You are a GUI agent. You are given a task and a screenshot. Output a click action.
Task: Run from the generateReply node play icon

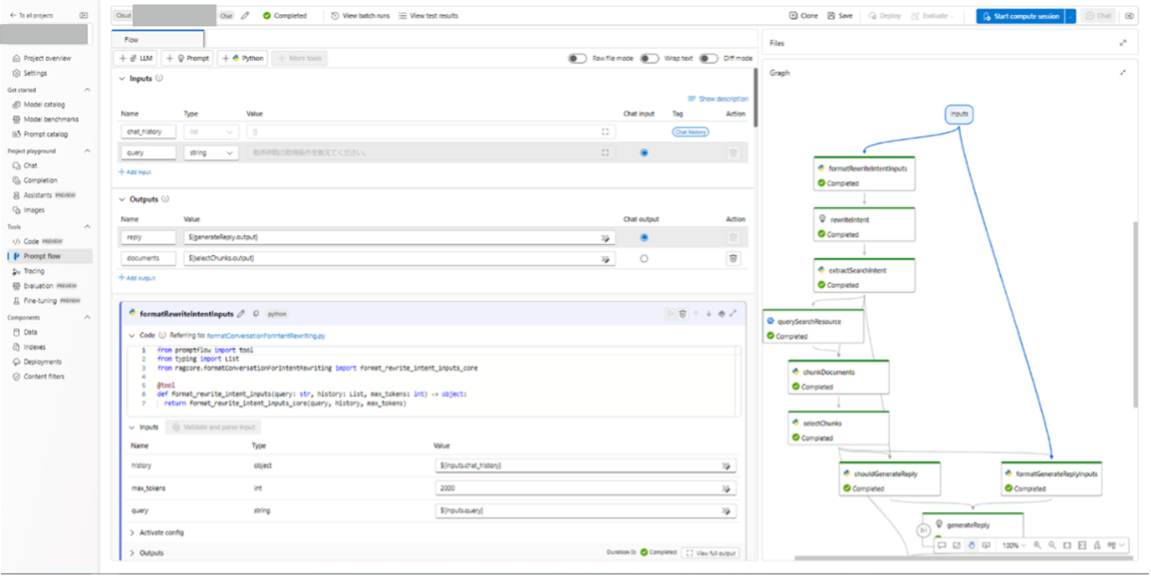click(923, 531)
